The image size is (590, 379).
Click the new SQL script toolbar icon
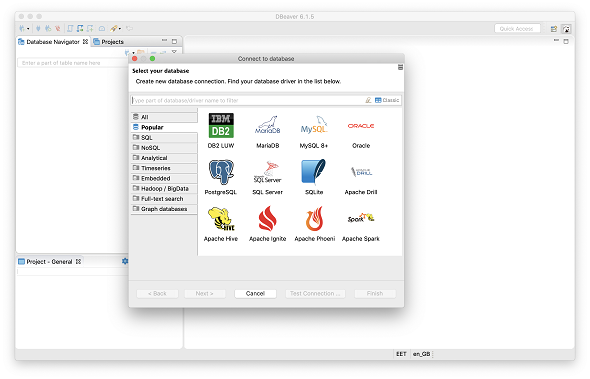[x=90, y=28]
